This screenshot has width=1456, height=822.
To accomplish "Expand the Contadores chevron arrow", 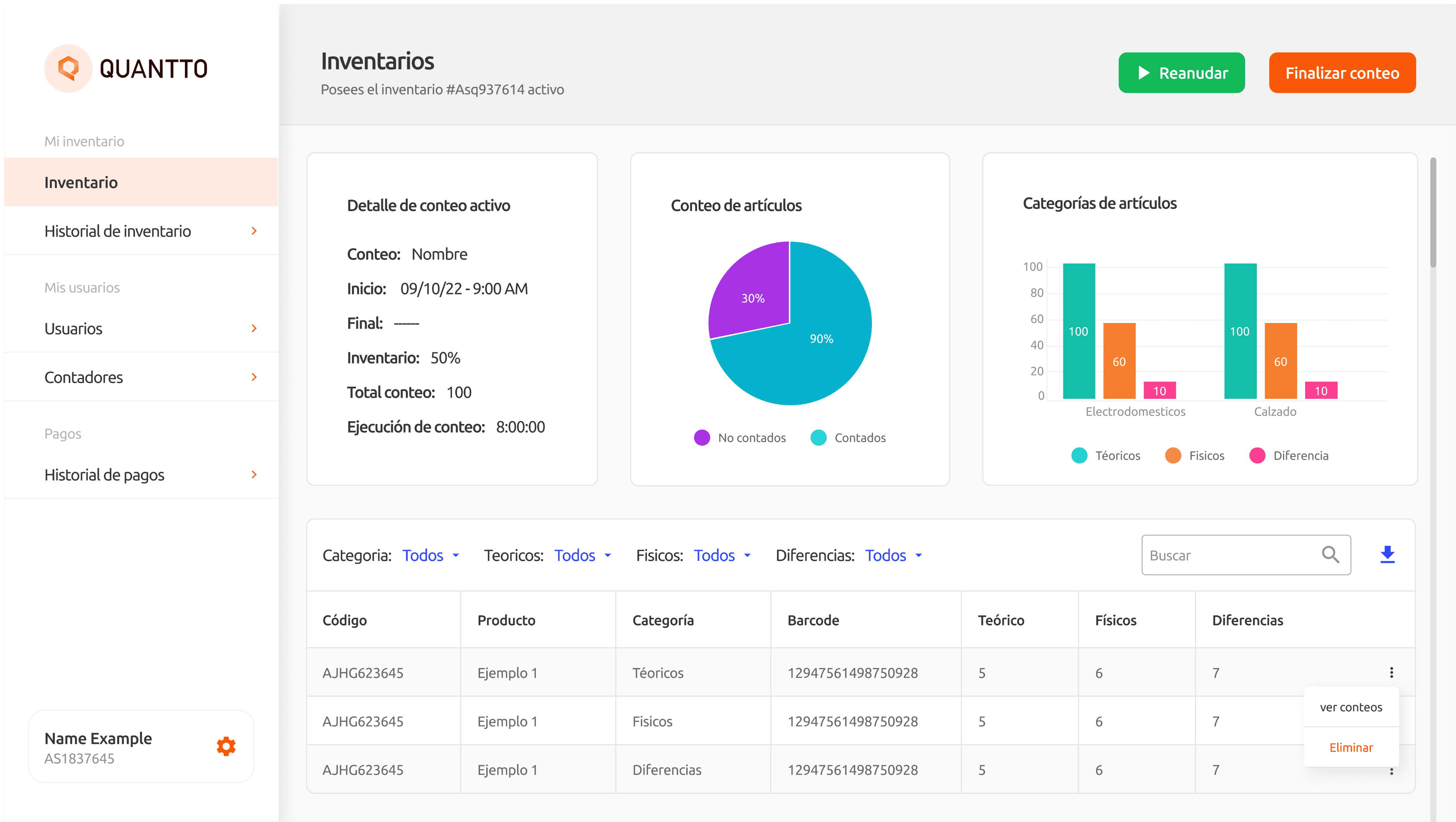I will (254, 377).
